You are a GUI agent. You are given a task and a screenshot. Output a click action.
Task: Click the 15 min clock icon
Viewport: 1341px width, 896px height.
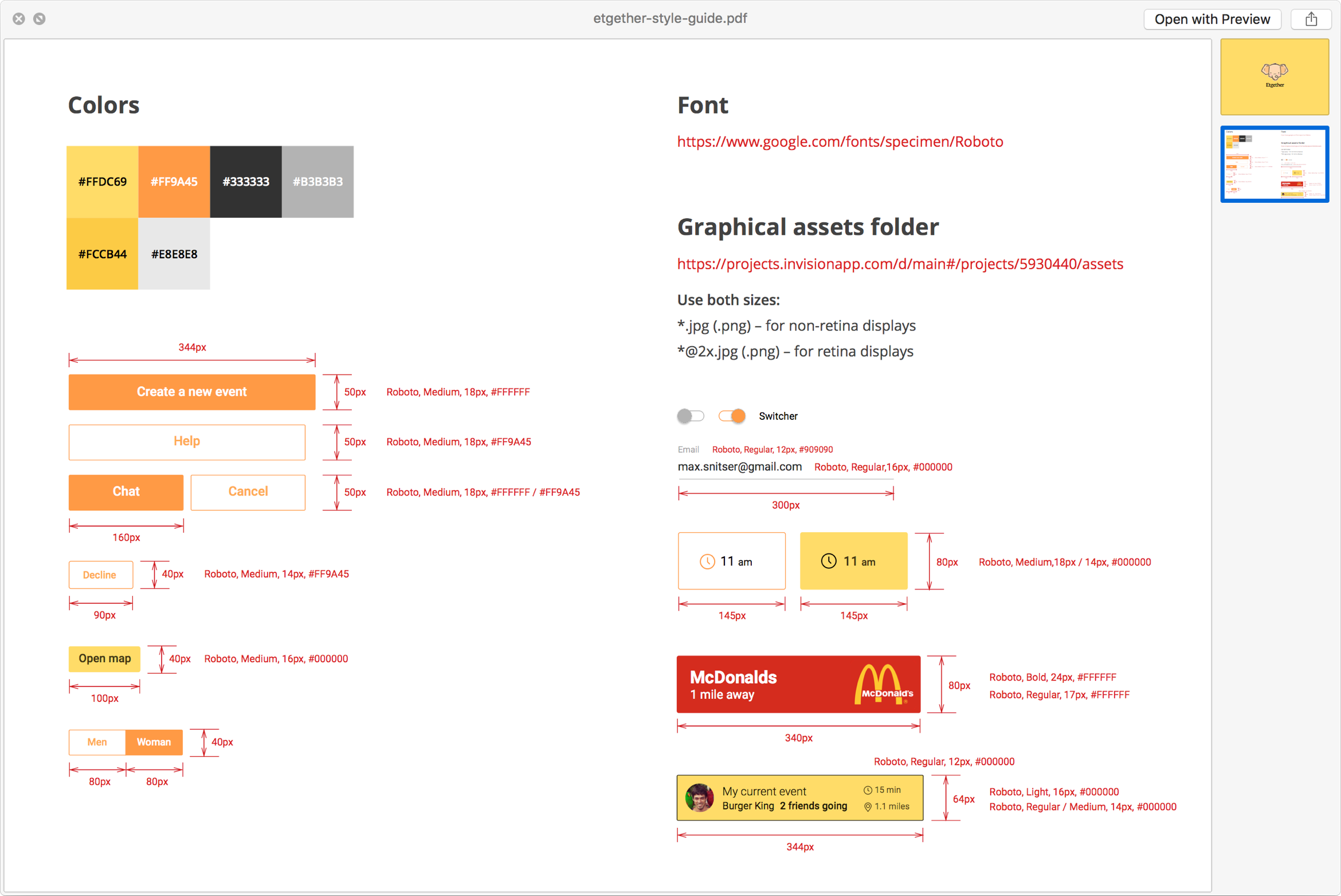tap(868, 790)
